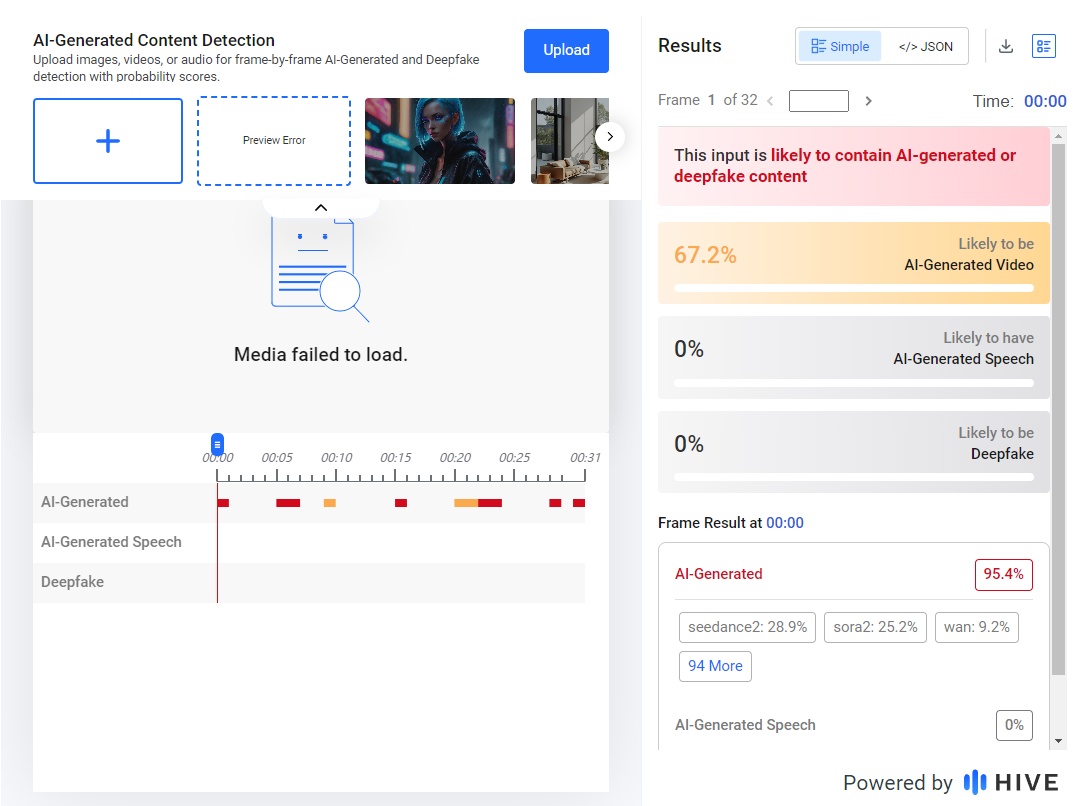Click the download results icon

coord(1006,46)
